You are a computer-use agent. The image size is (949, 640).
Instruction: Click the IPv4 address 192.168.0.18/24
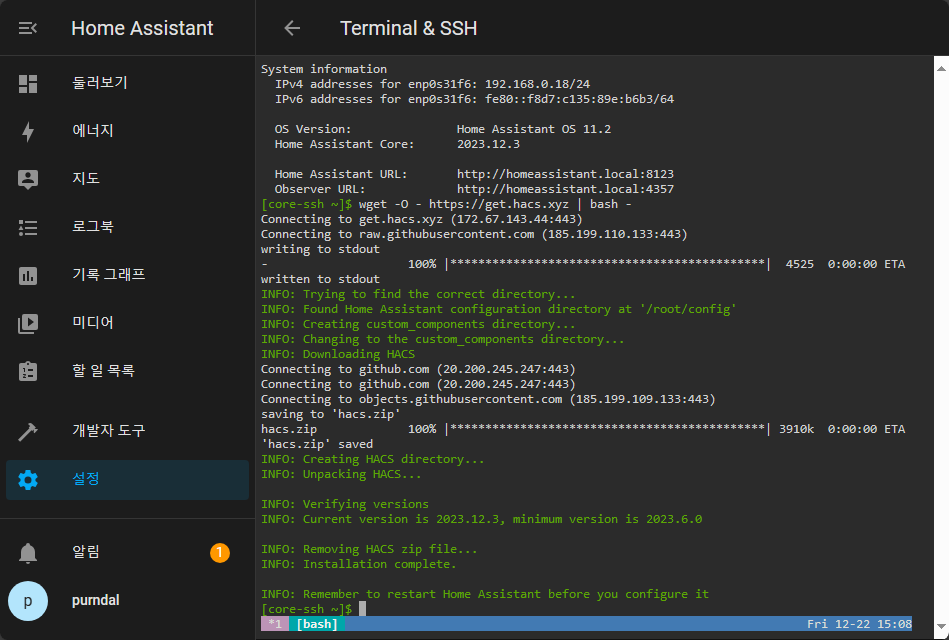(537, 84)
